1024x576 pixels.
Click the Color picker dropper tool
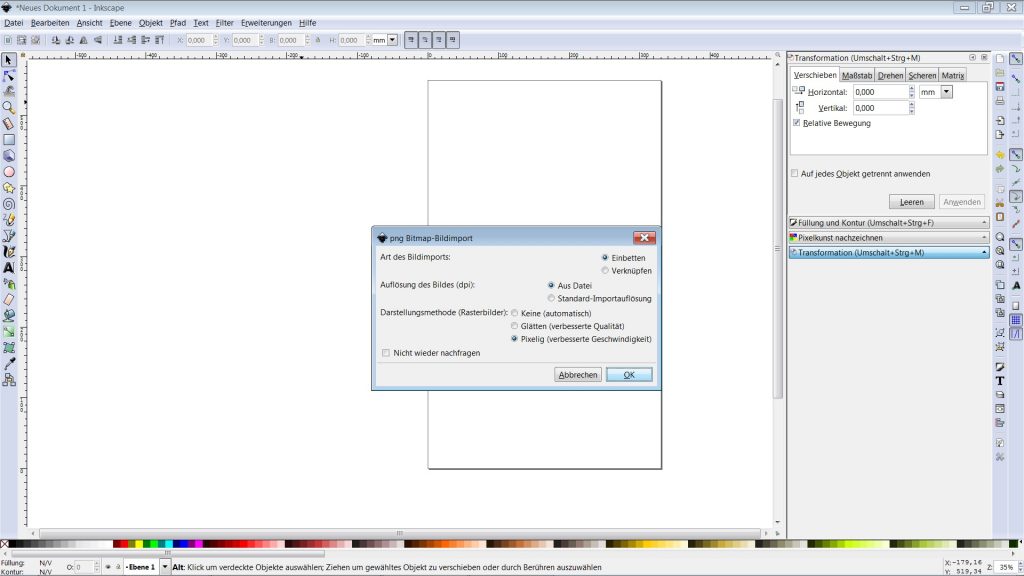pyautogui.click(x=9, y=363)
